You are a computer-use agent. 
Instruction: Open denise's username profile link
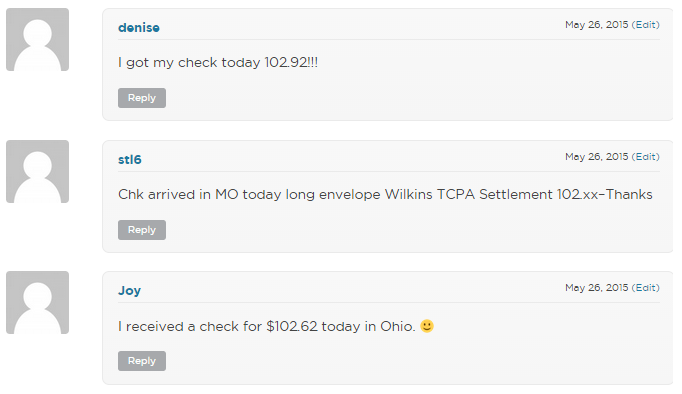pyautogui.click(x=139, y=28)
